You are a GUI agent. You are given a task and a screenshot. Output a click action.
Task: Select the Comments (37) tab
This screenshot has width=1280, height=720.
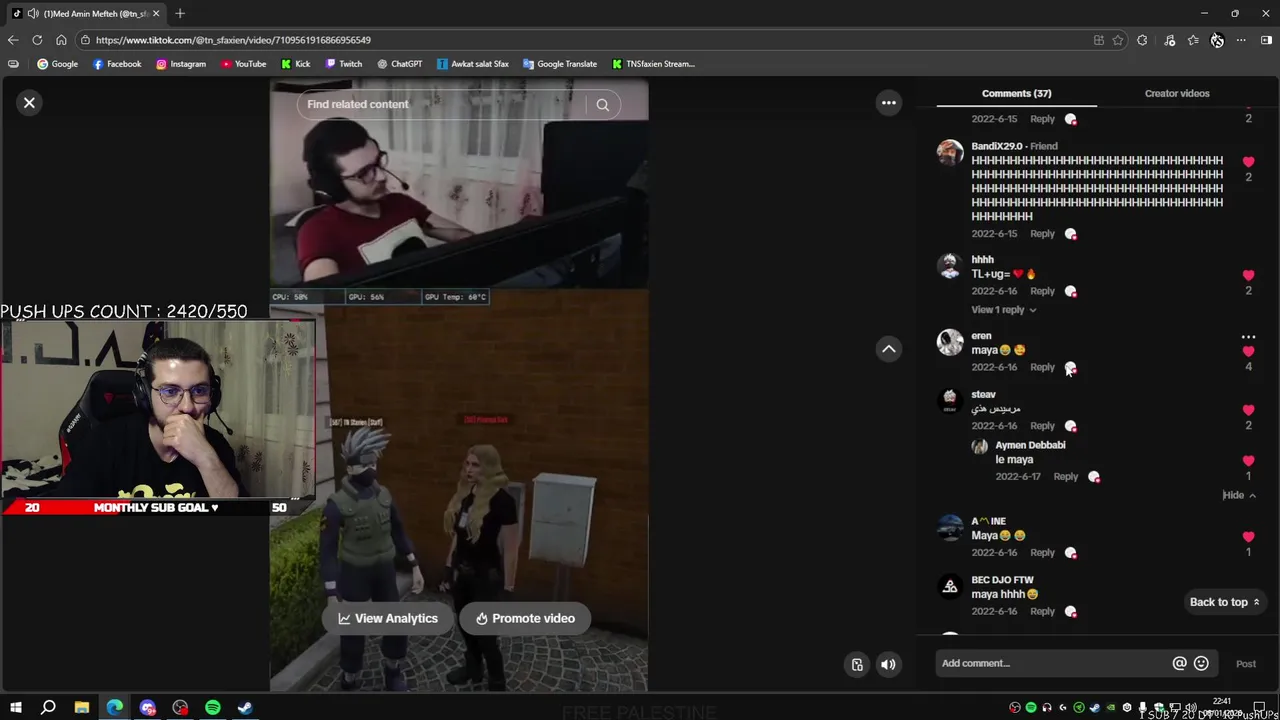click(1016, 93)
